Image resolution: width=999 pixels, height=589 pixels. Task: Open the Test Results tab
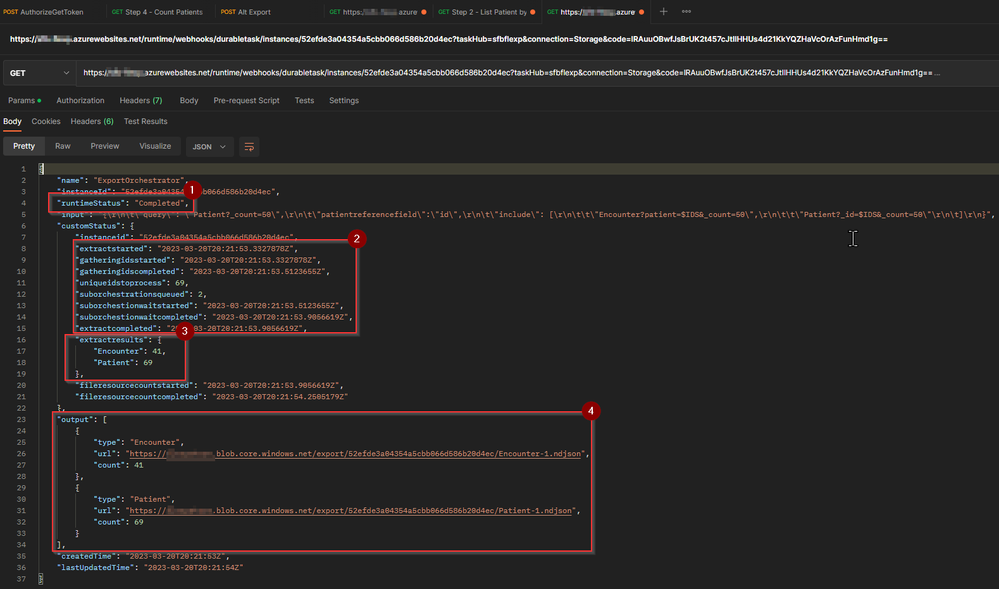point(145,122)
